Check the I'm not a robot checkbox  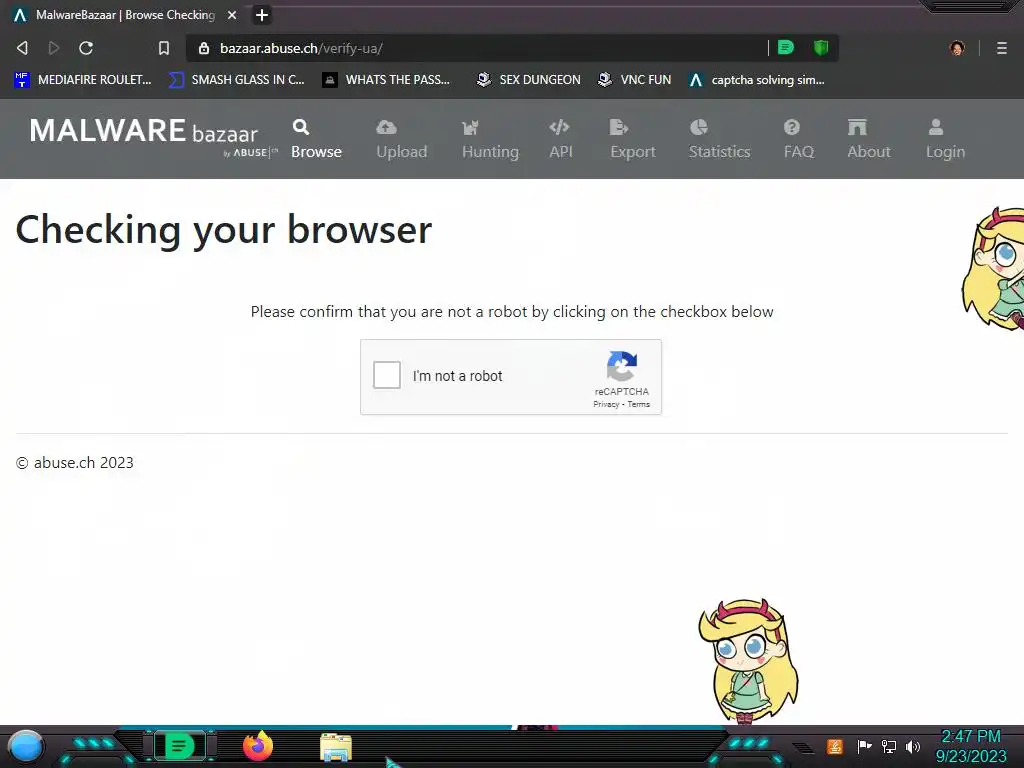387,375
